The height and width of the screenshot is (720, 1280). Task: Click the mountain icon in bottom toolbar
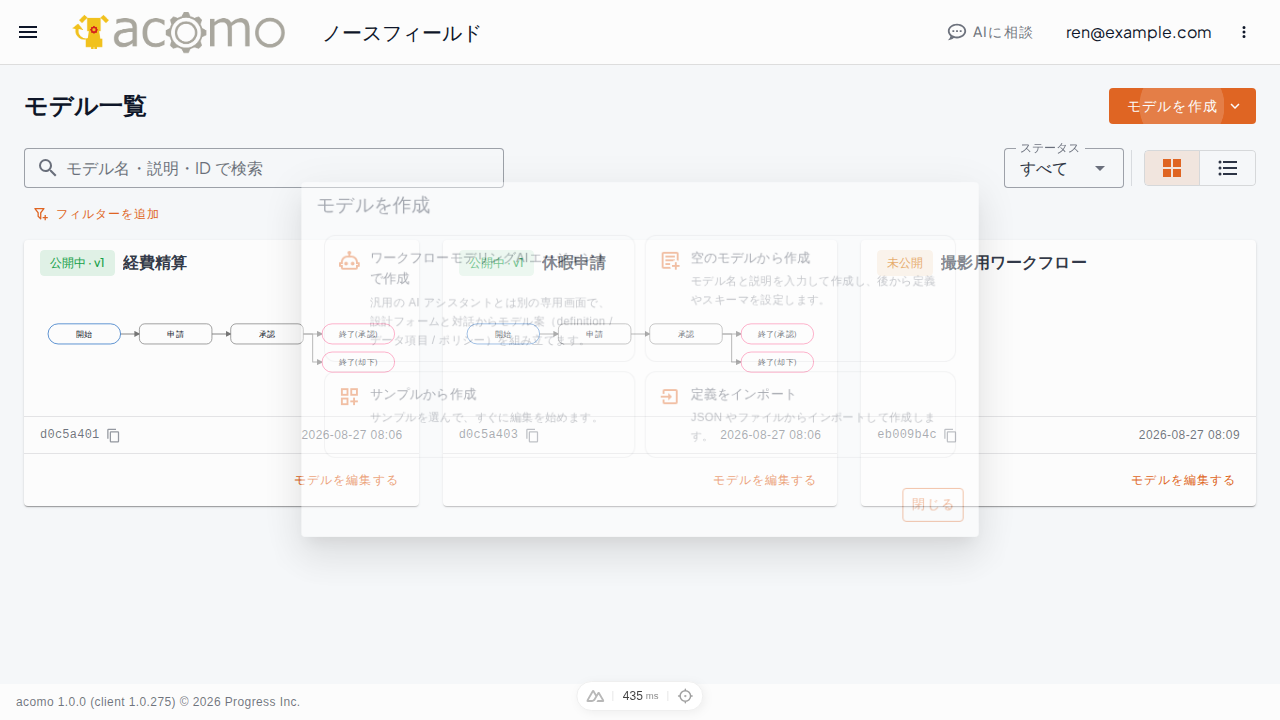596,696
